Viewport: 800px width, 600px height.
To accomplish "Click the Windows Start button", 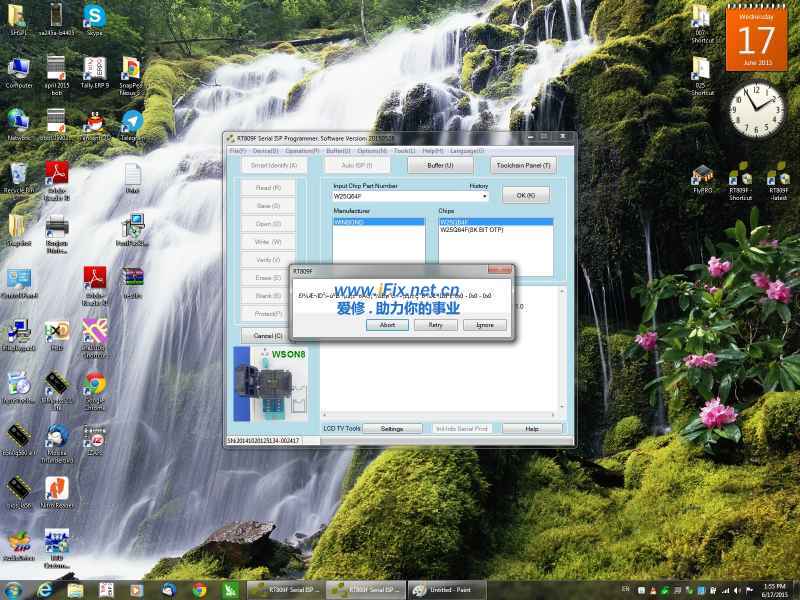I will 14,590.
